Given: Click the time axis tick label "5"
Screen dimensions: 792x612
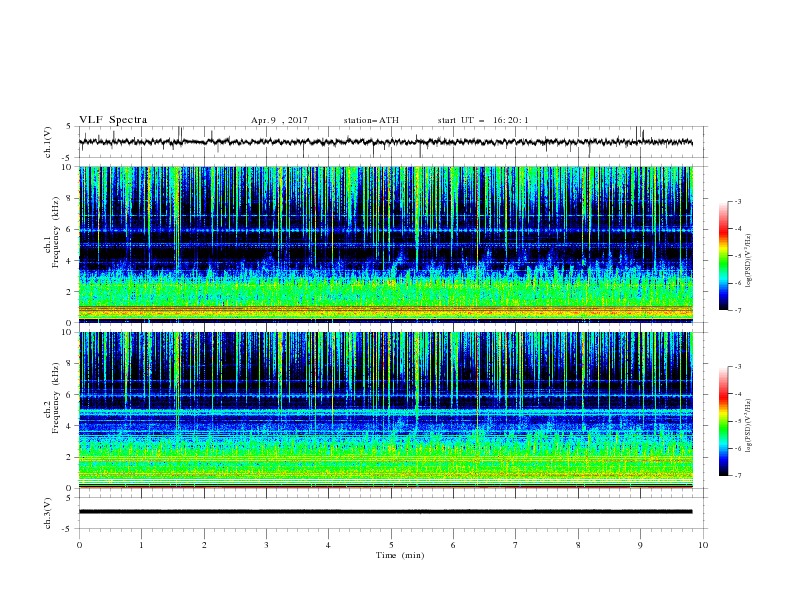Looking at the screenshot, I should click(x=391, y=545).
